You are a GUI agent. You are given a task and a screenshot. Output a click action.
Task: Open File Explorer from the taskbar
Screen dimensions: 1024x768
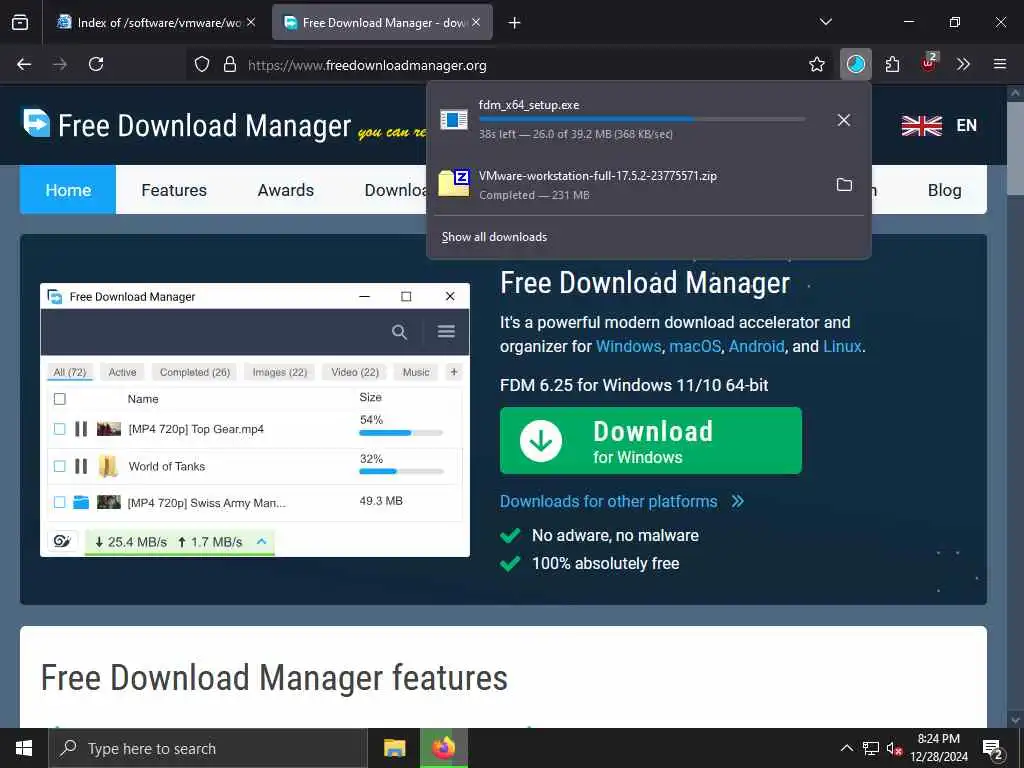click(394, 748)
